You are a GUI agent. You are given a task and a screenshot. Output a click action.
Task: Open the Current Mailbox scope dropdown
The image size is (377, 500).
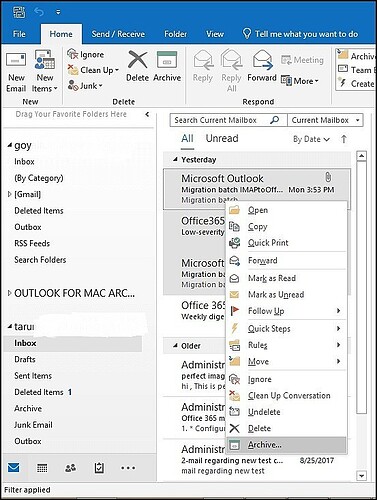[325, 120]
